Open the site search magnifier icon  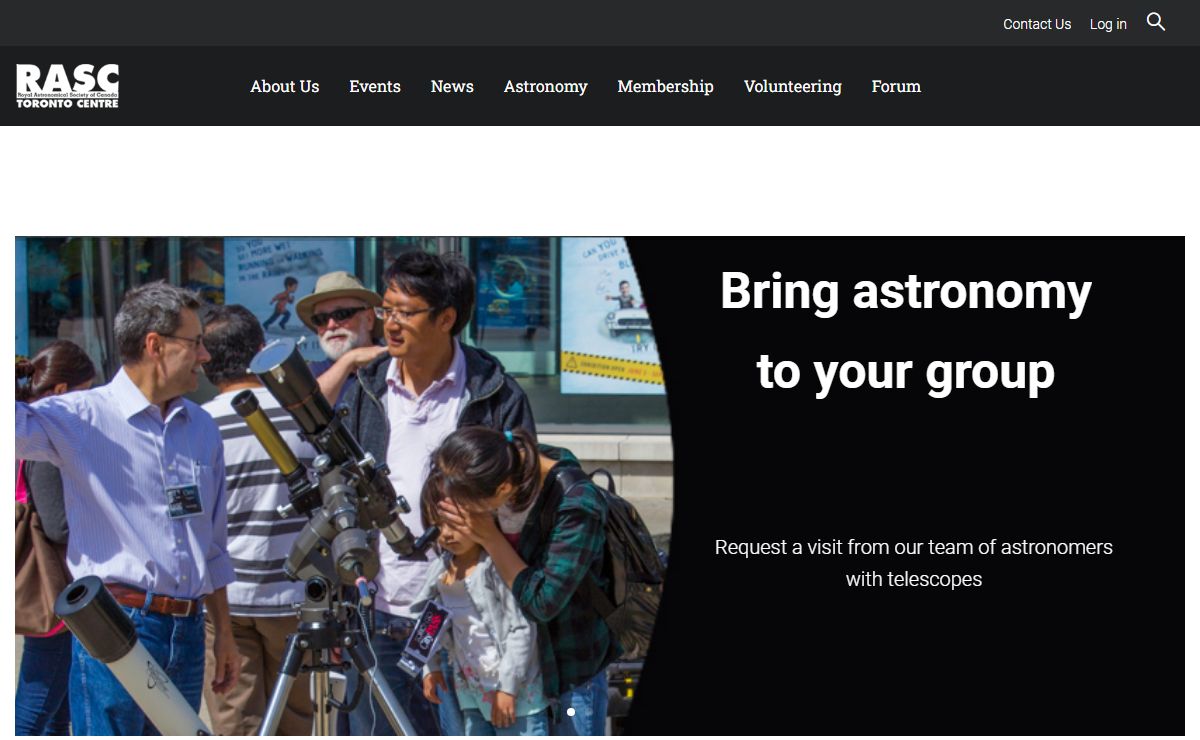(x=1156, y=22)
